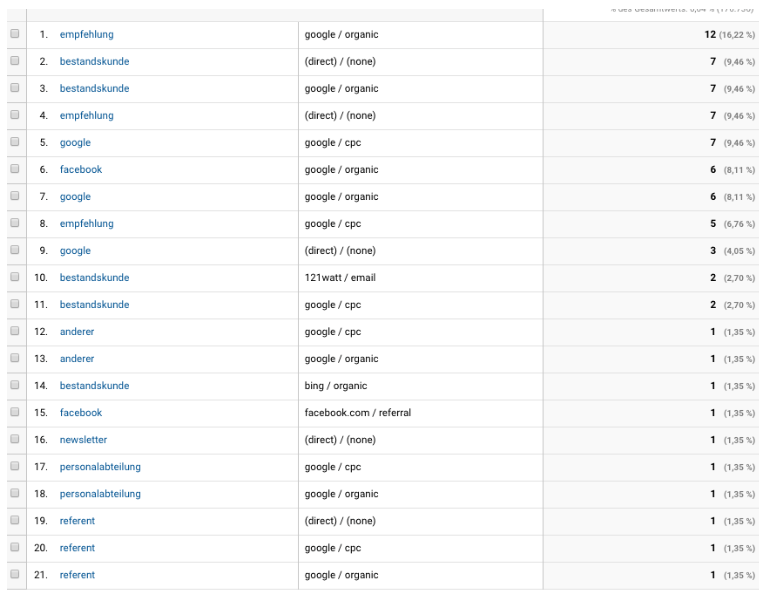Enable checkbox for row 16 newsletter
The height and width of the screenshot is (601, 770).
pyautogui.click(x=14, y=439)
